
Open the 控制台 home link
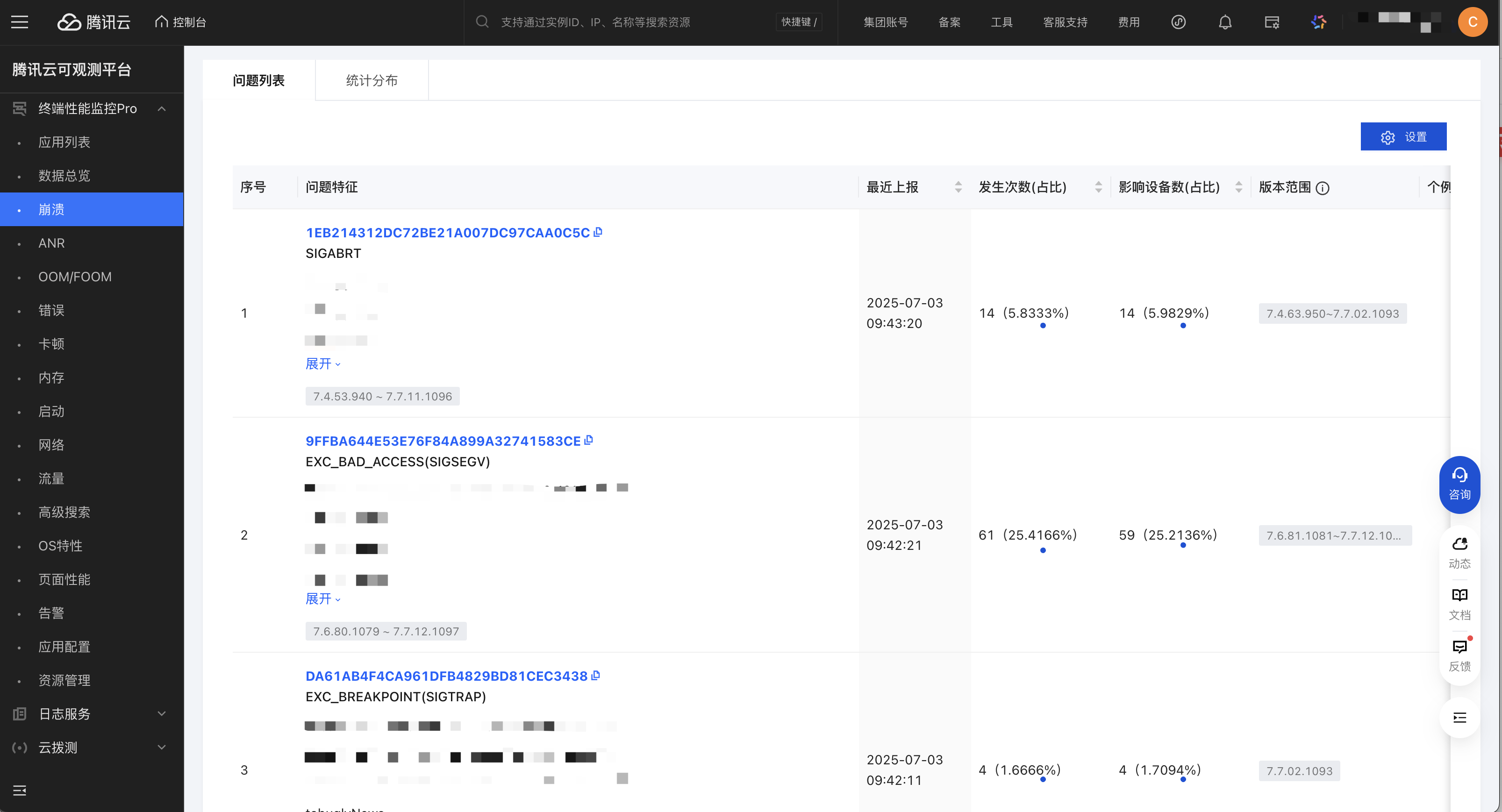coord(181,22)
